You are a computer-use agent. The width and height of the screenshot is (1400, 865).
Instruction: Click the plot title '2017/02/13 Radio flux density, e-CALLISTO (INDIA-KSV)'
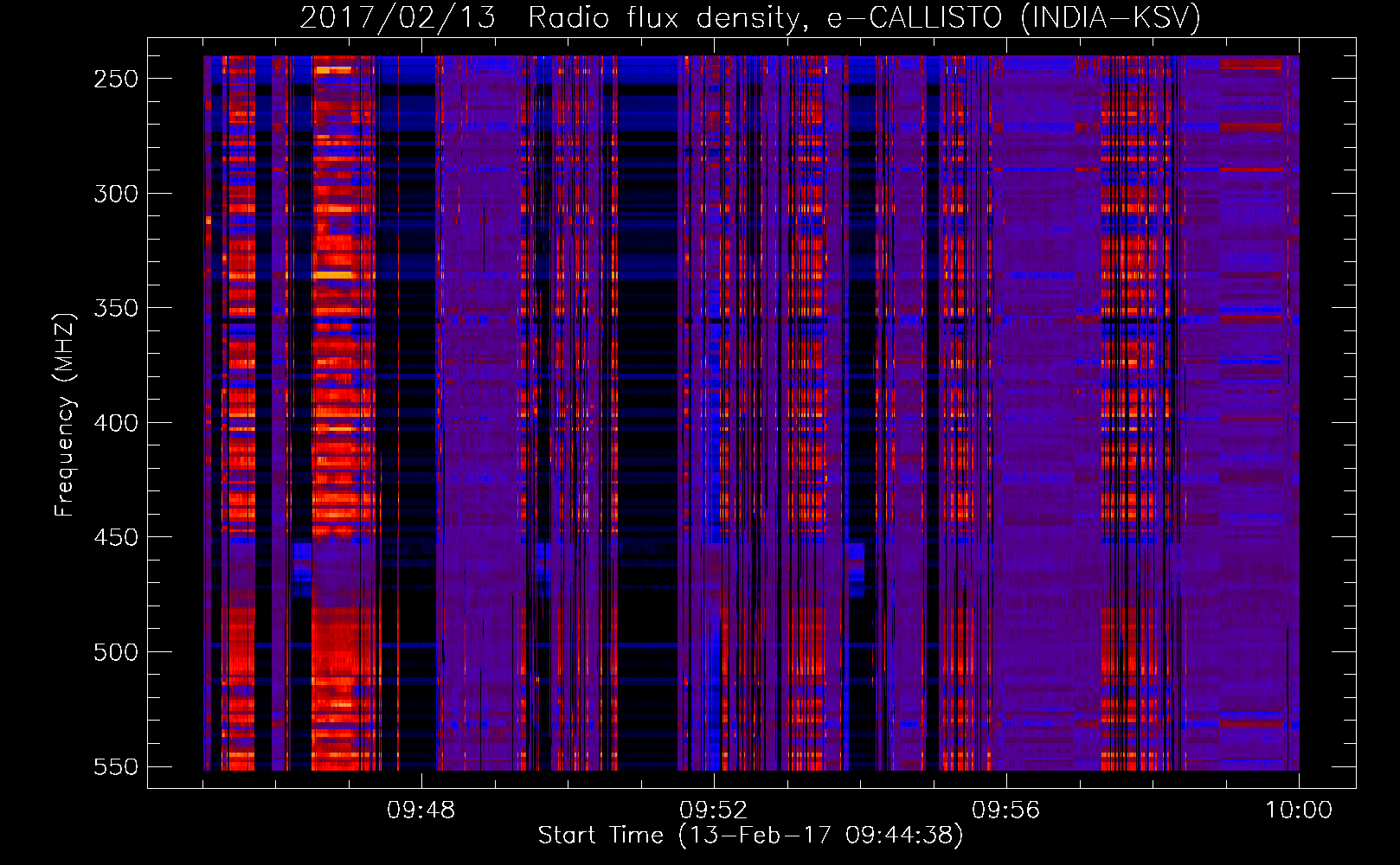(x=750, y=17)
